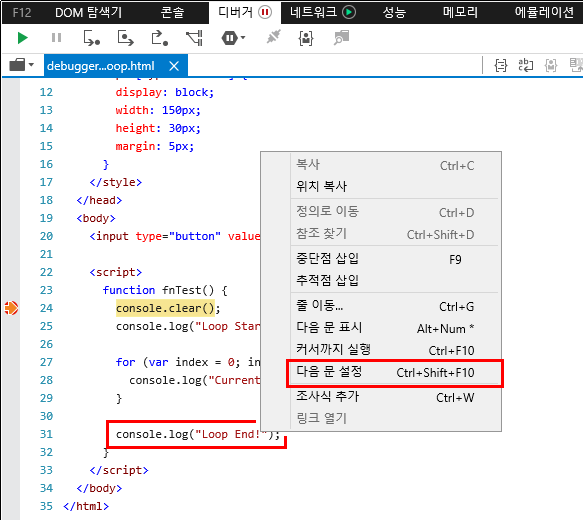Switch to the 메모리 tab
The width and height of the screenshot is (583, 520).
[460, 13]
